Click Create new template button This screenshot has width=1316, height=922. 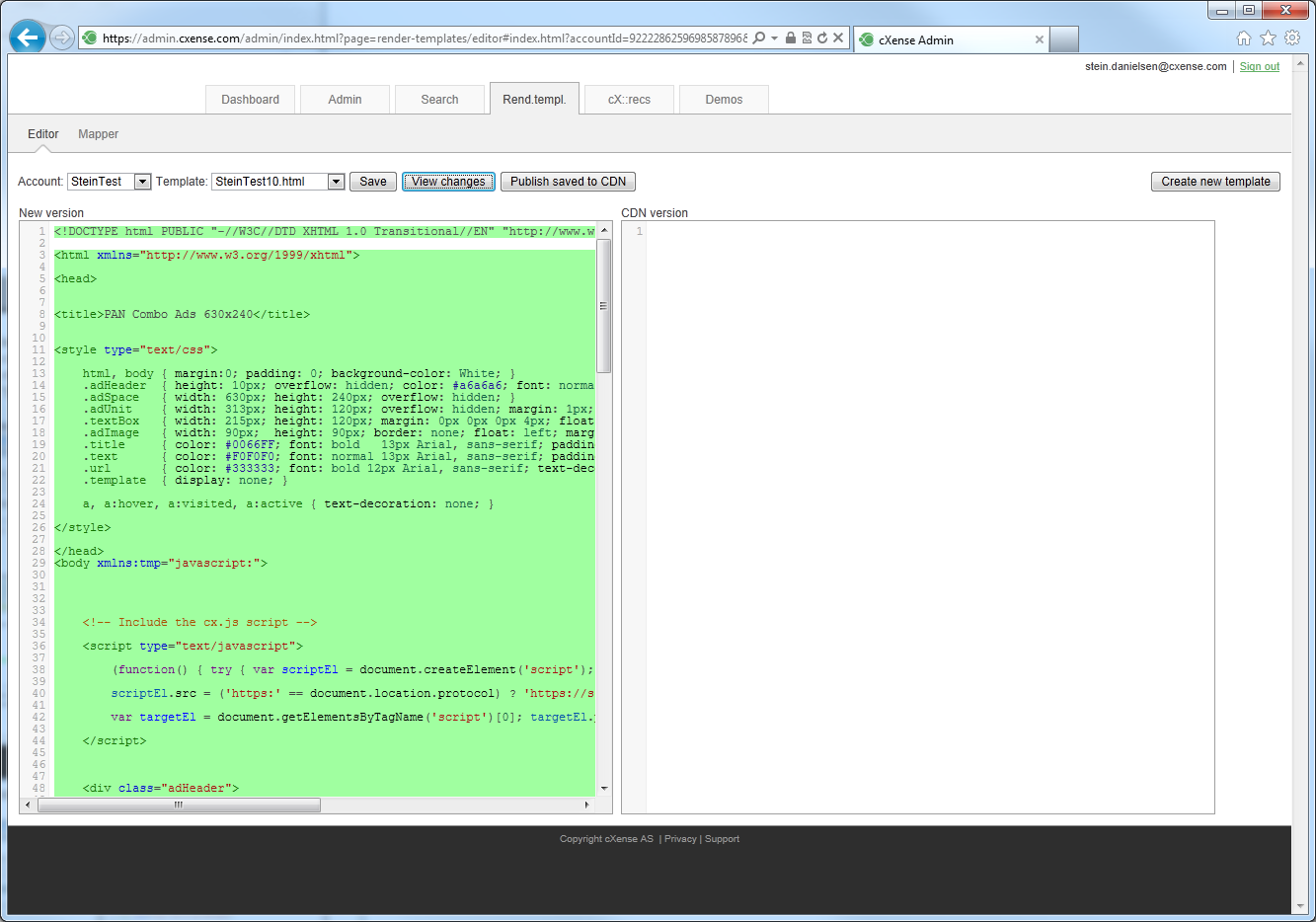click(x=1215, y=182)
